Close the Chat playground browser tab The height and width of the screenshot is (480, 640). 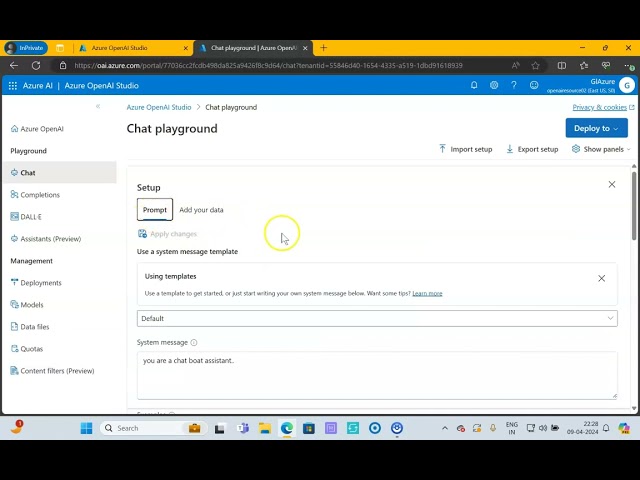[x=305, y=48]
